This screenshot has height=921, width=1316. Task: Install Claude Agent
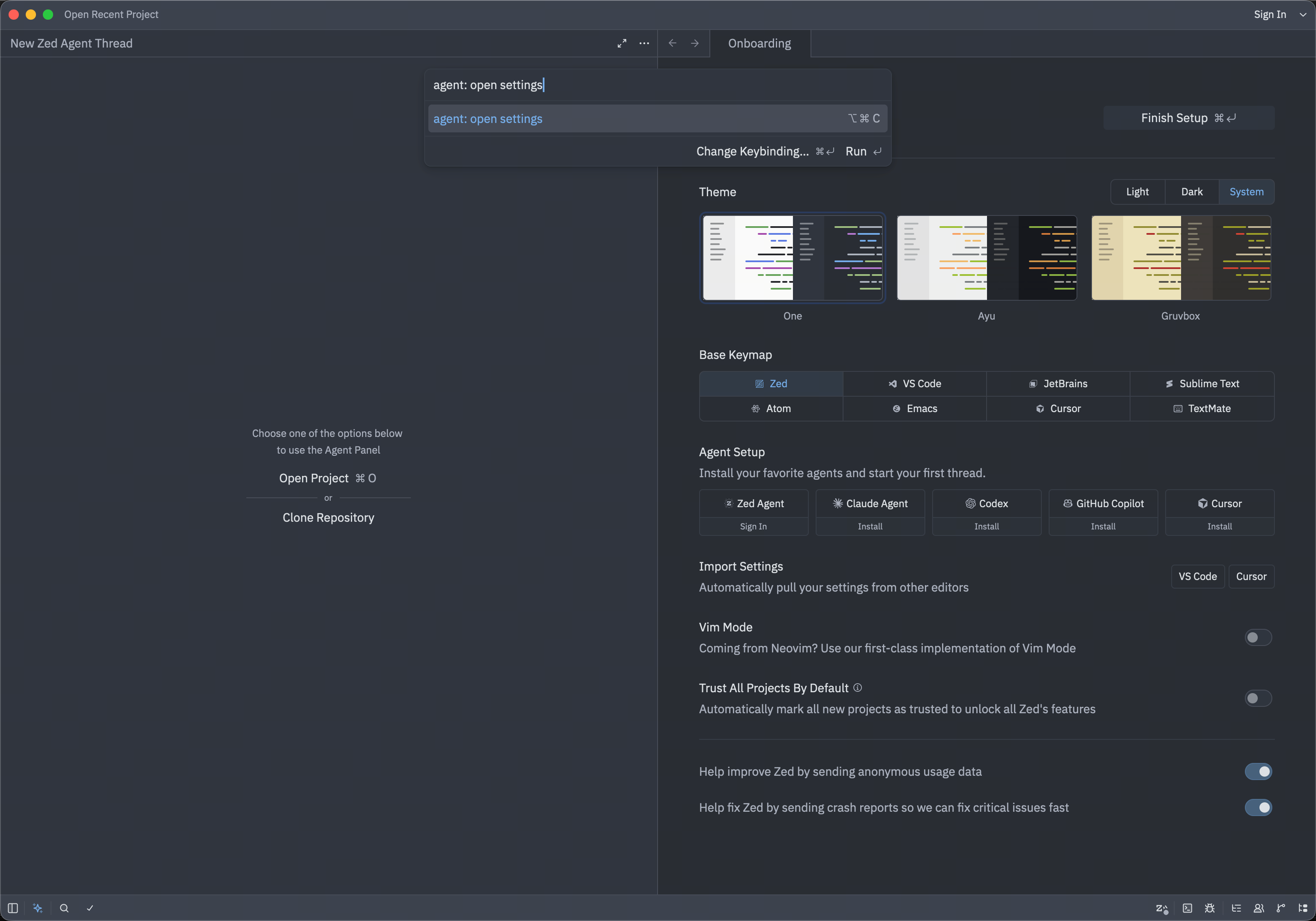870,526
